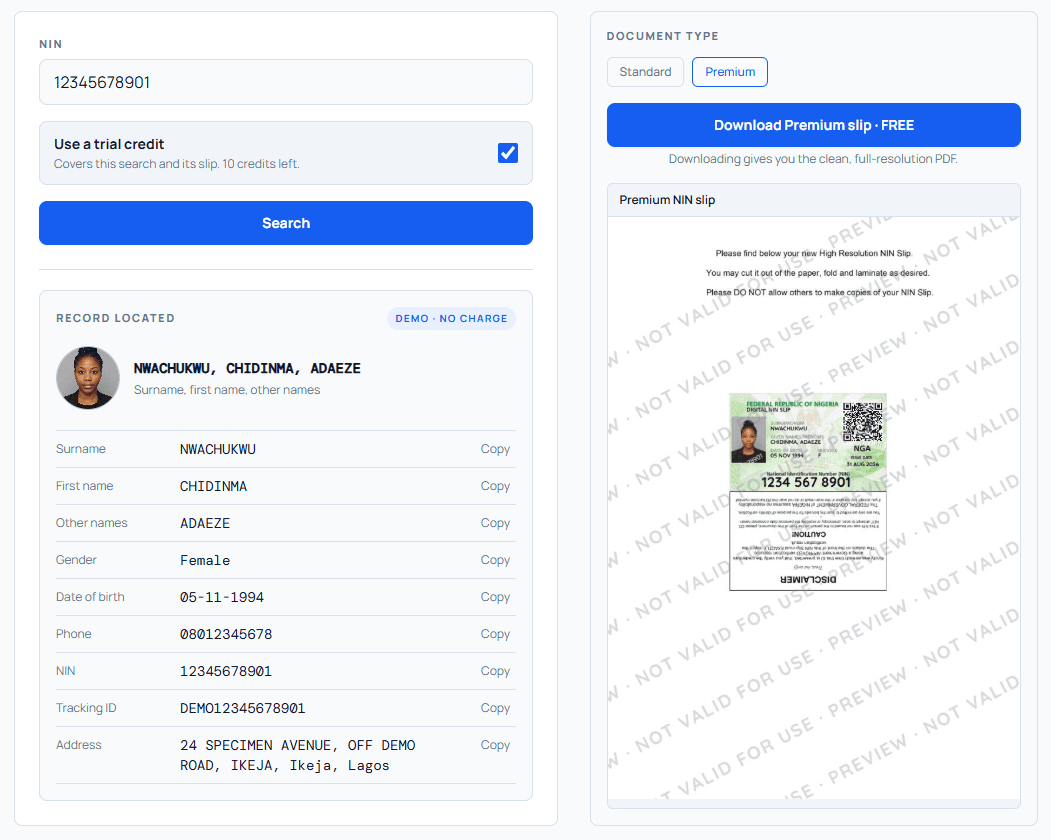Click the profile photo of the record

(x=88, y=377)
